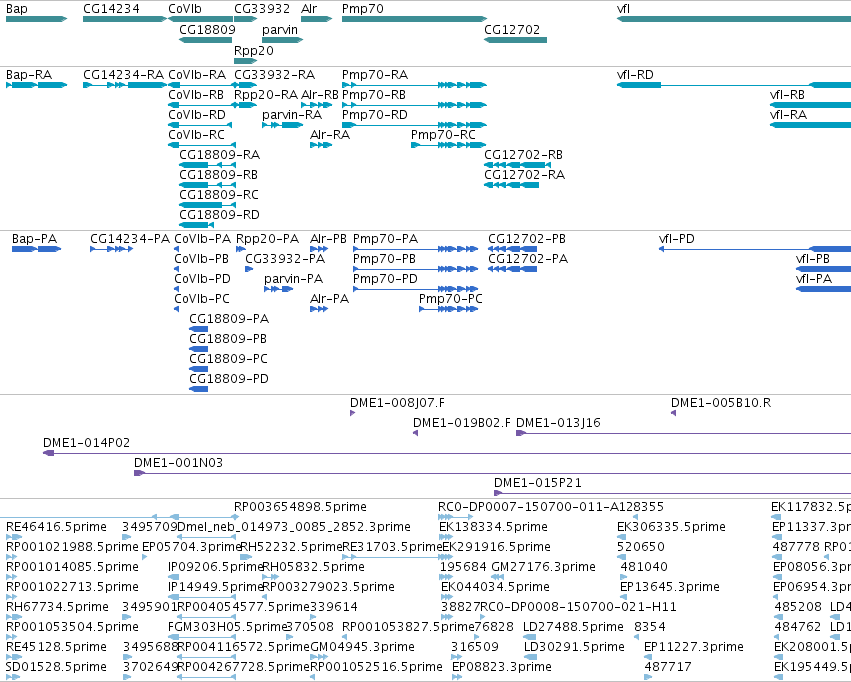Click the CG12702-PB protein label
851x682 pixels.
527,239
